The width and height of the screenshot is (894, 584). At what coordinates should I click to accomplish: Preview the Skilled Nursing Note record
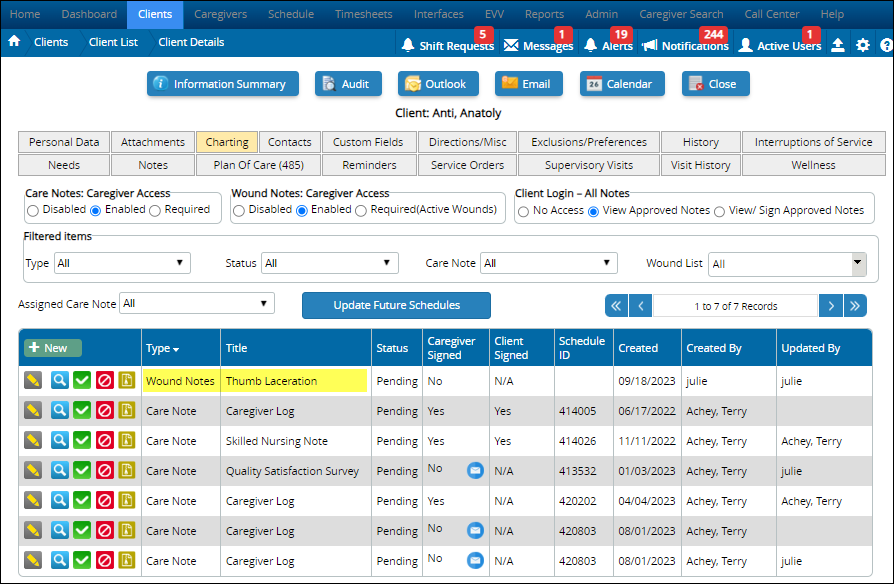60,440
